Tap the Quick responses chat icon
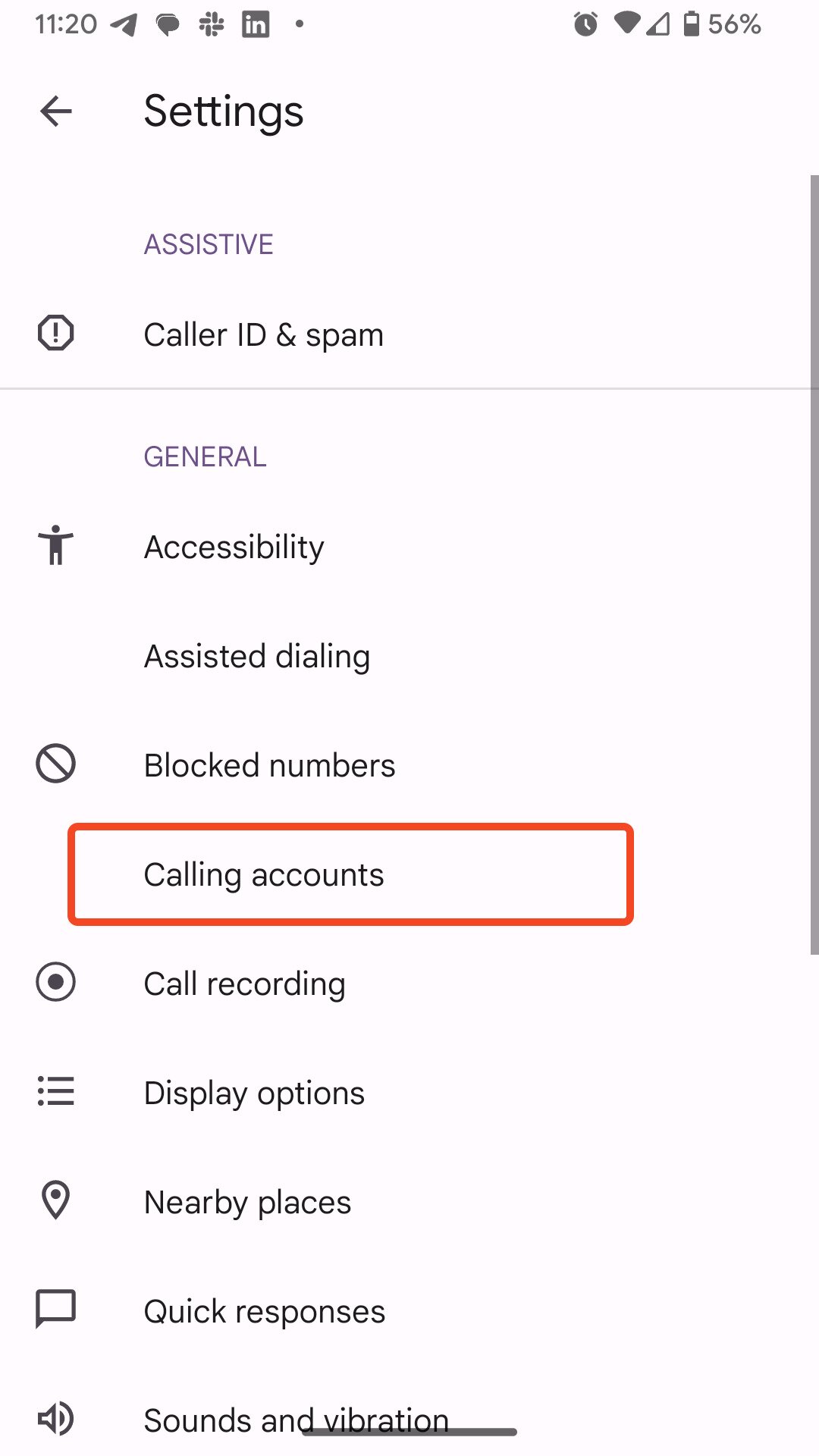This screenshot has height=1456, width=819. pos(55,1310)
